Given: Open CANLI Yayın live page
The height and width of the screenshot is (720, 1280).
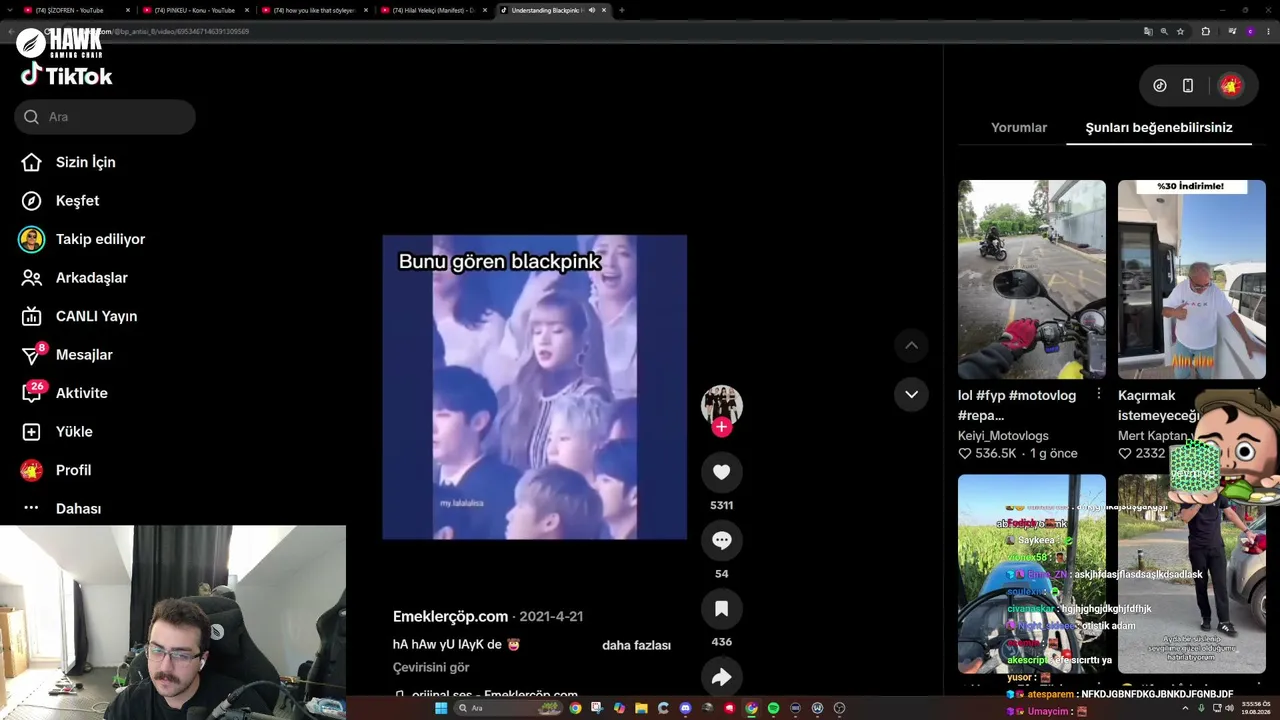Looking at the screenshot, I should (x=96, y=316).
